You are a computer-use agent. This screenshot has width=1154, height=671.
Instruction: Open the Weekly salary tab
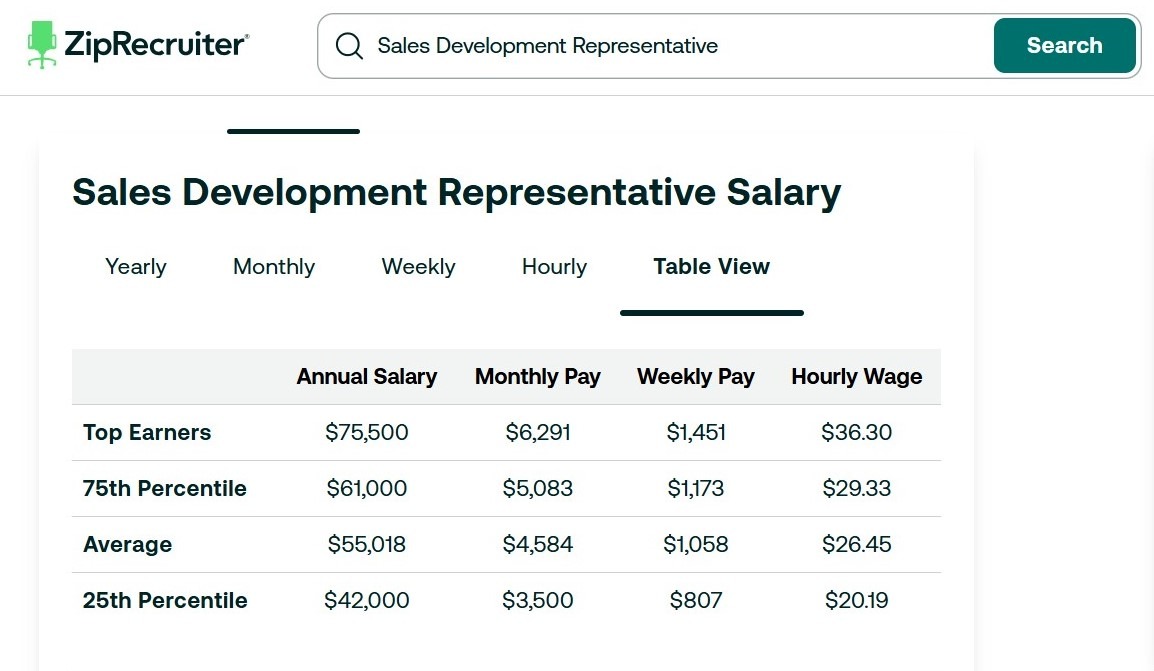(418, 267)
